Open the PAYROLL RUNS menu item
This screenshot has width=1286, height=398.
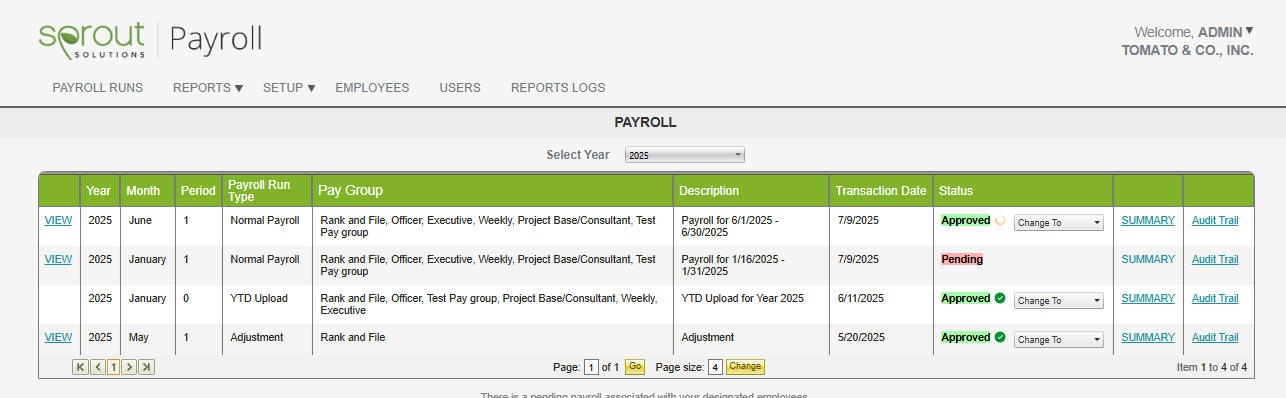(x=98, y=88)
